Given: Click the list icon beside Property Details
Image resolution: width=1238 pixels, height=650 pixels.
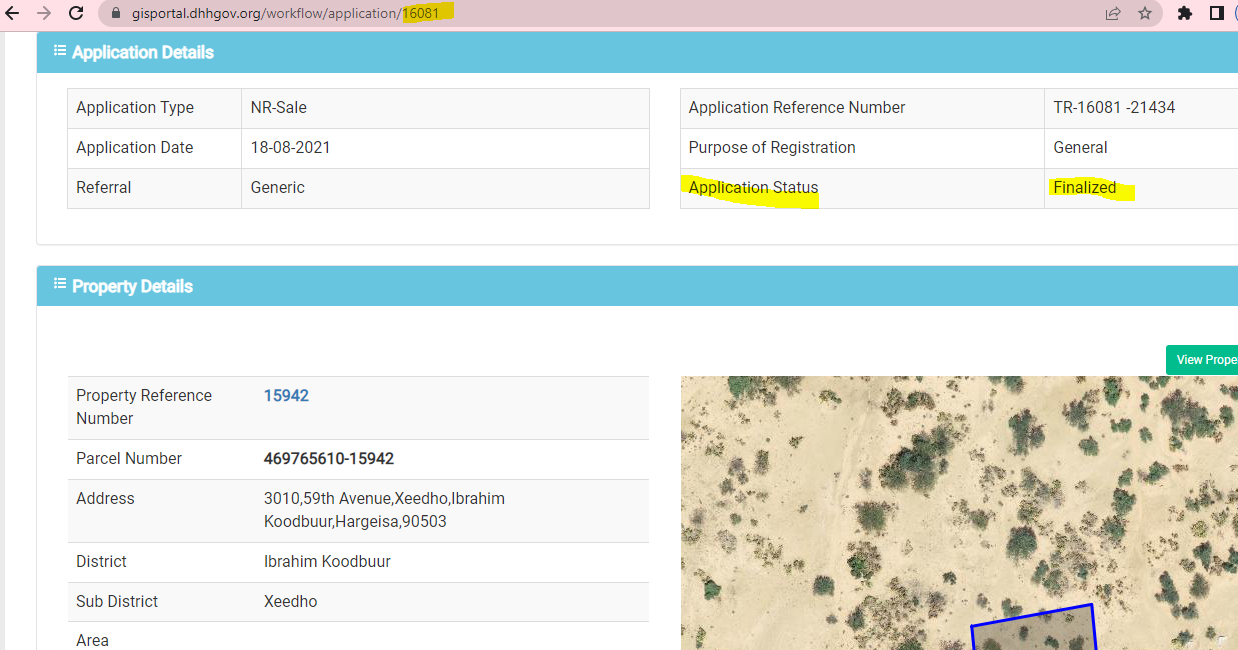Looking at the screenshot, I should [60, 285].
